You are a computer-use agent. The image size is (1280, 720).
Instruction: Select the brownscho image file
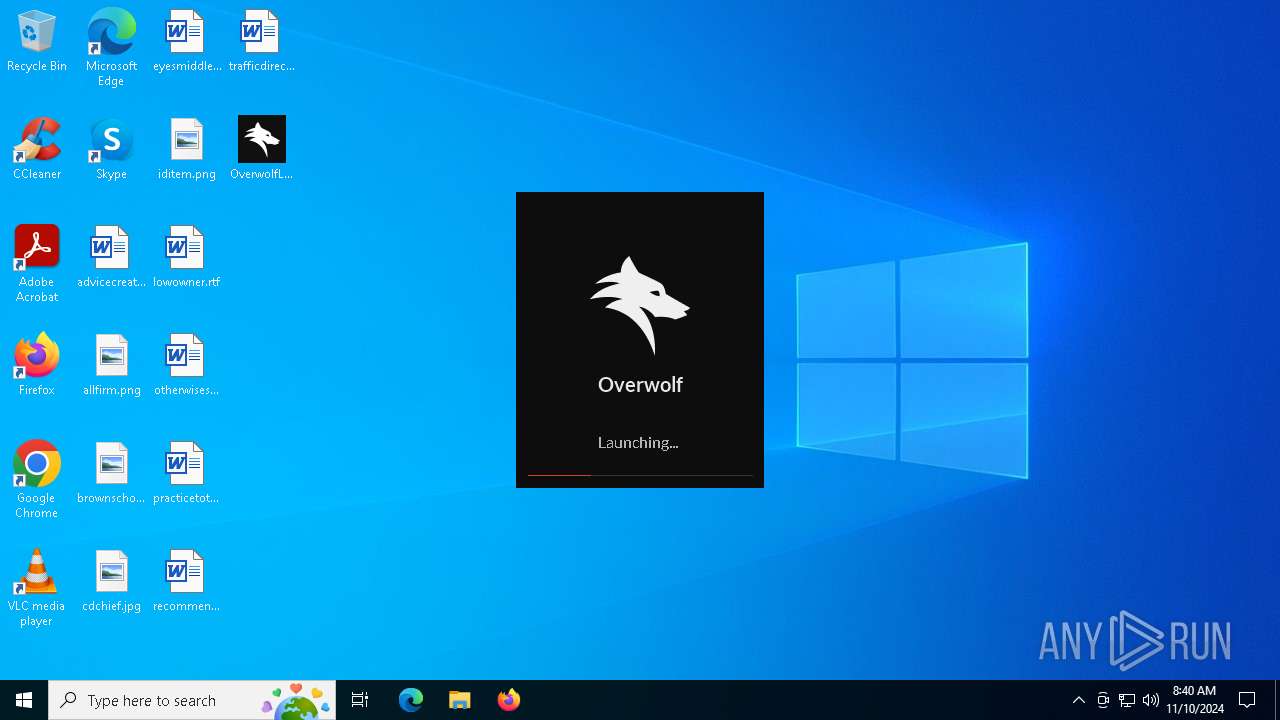(111, 473)
